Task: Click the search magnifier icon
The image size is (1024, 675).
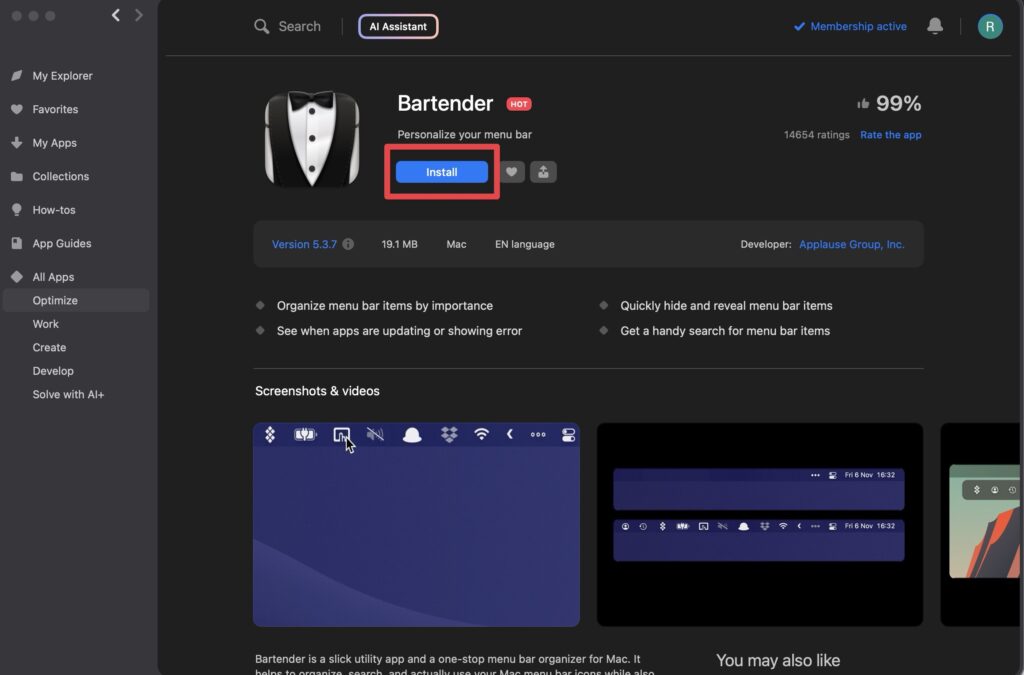Action: point(261,27)
